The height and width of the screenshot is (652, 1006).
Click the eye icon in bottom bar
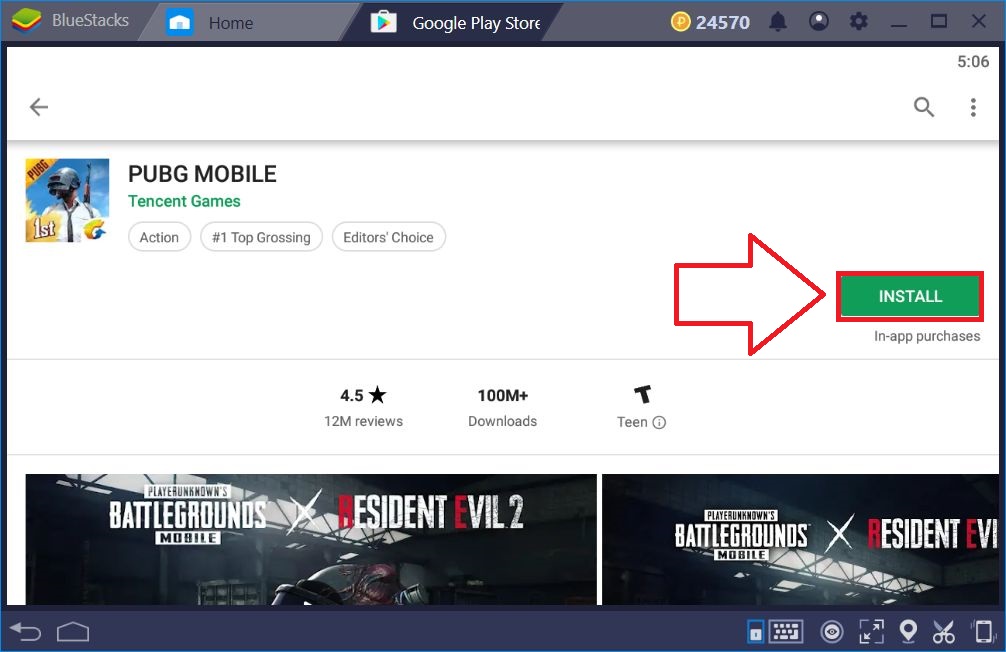coord(831,632)
